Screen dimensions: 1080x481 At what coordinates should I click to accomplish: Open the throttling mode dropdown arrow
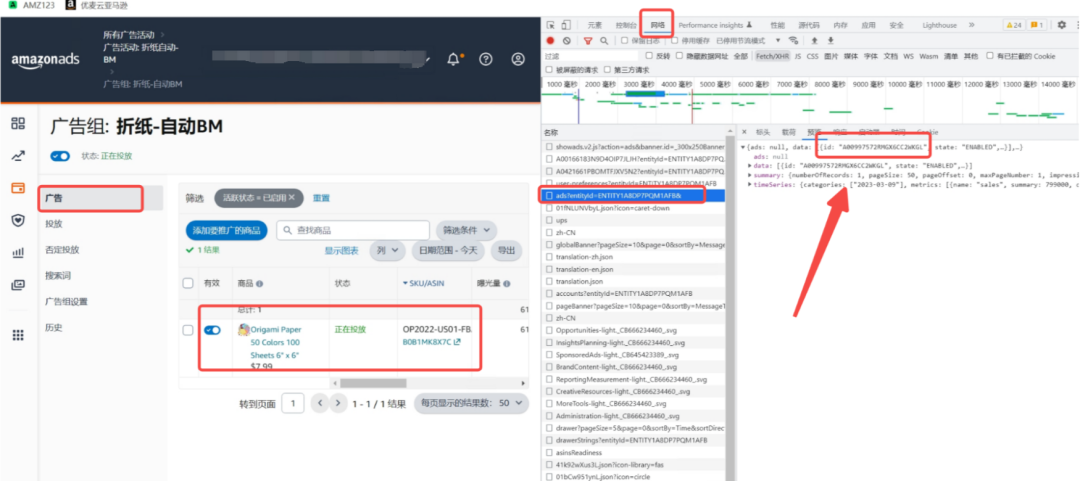778,41
